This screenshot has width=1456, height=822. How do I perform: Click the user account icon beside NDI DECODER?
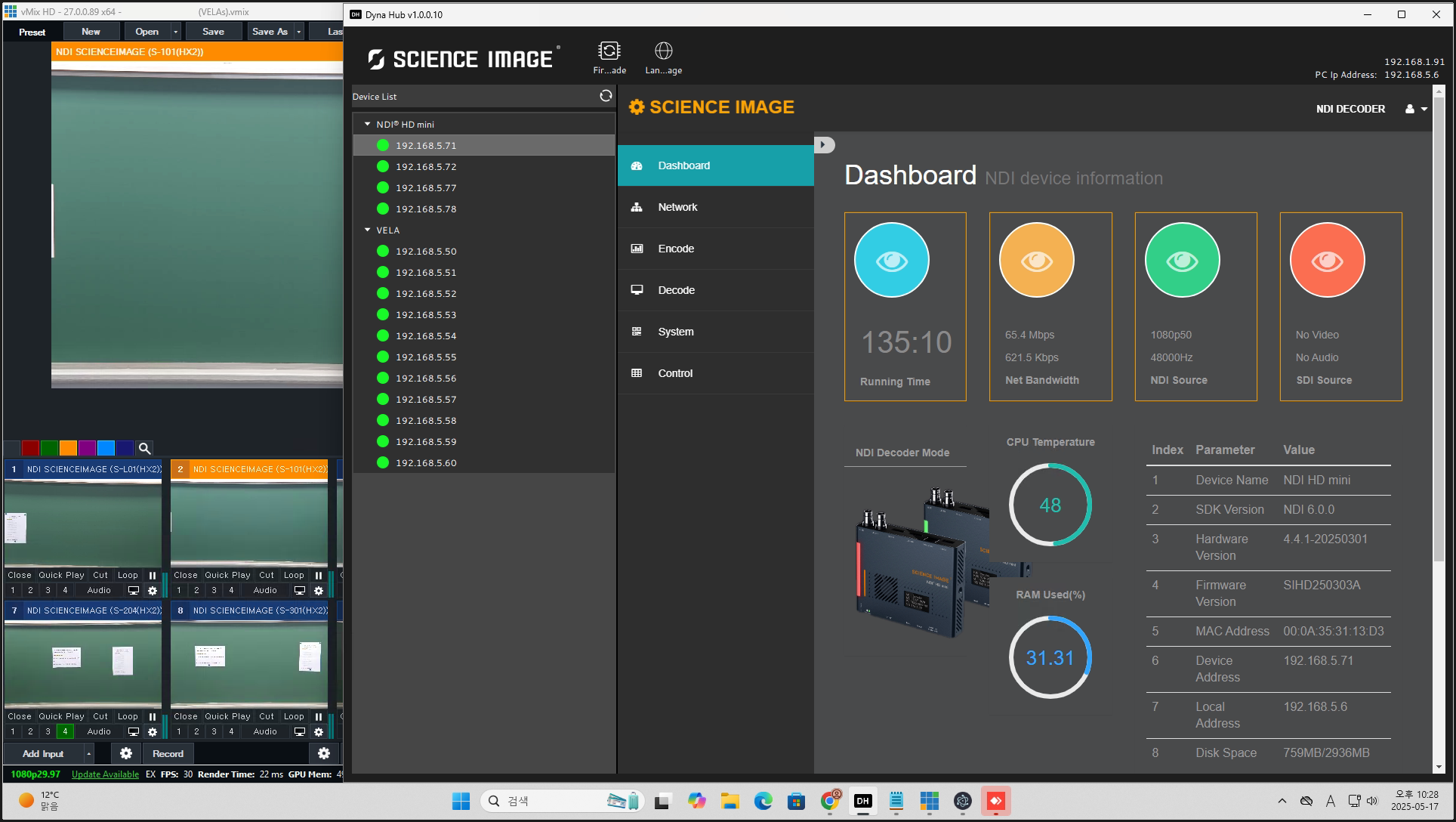click(1416, 109)
